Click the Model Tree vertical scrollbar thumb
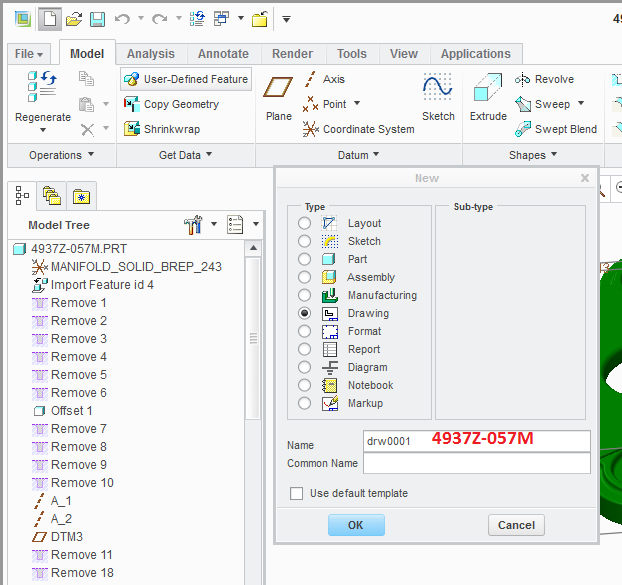This screenshot has width=622, height=585. tap(253, 338)
